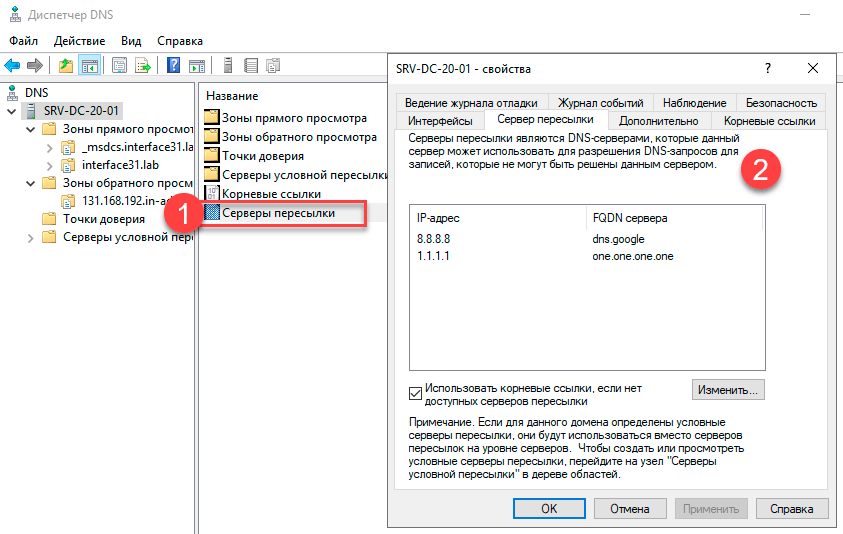Click the Show/Hide action pane toolbar icon

pos(197,66)
